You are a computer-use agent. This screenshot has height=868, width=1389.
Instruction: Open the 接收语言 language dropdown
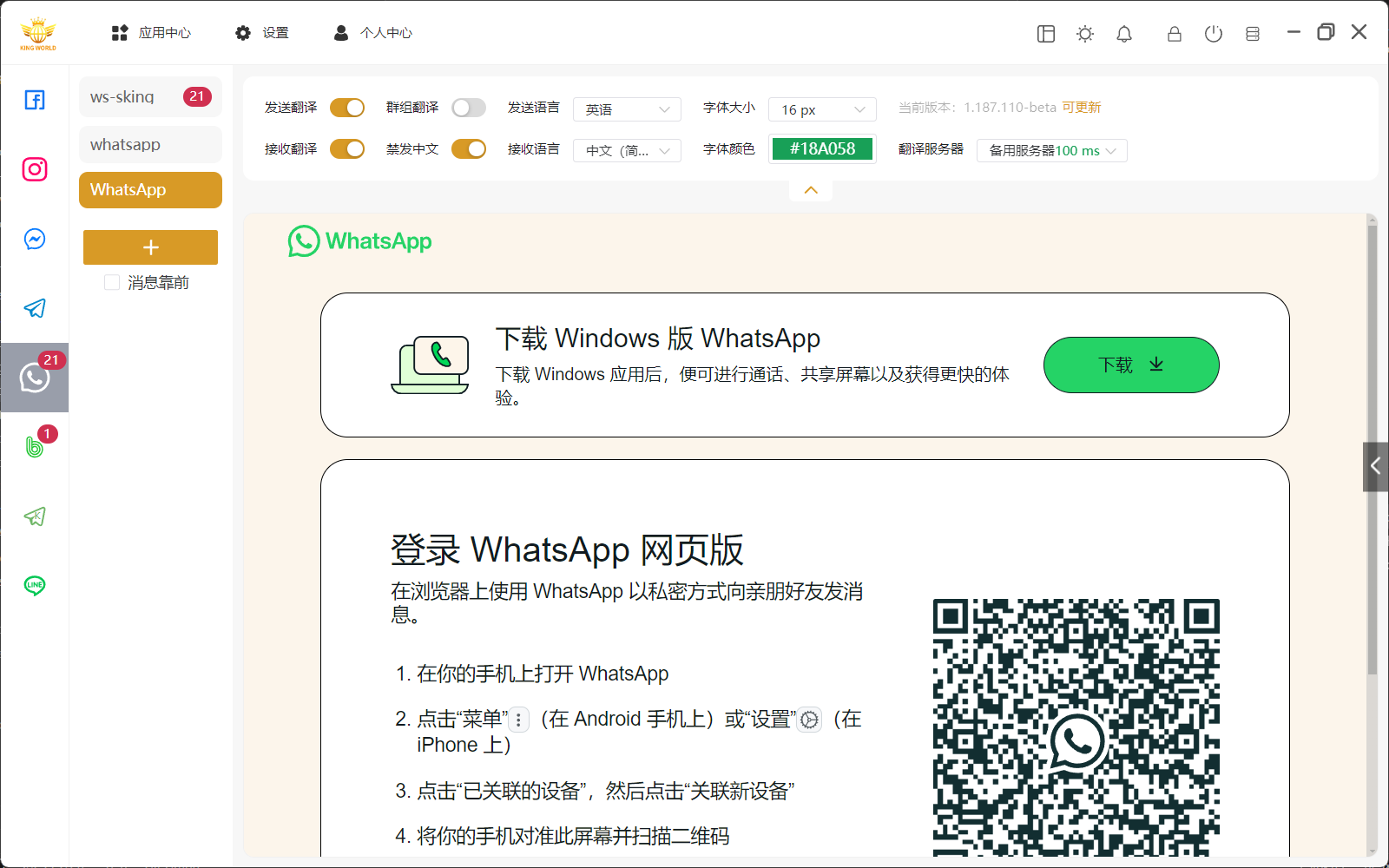627,150
